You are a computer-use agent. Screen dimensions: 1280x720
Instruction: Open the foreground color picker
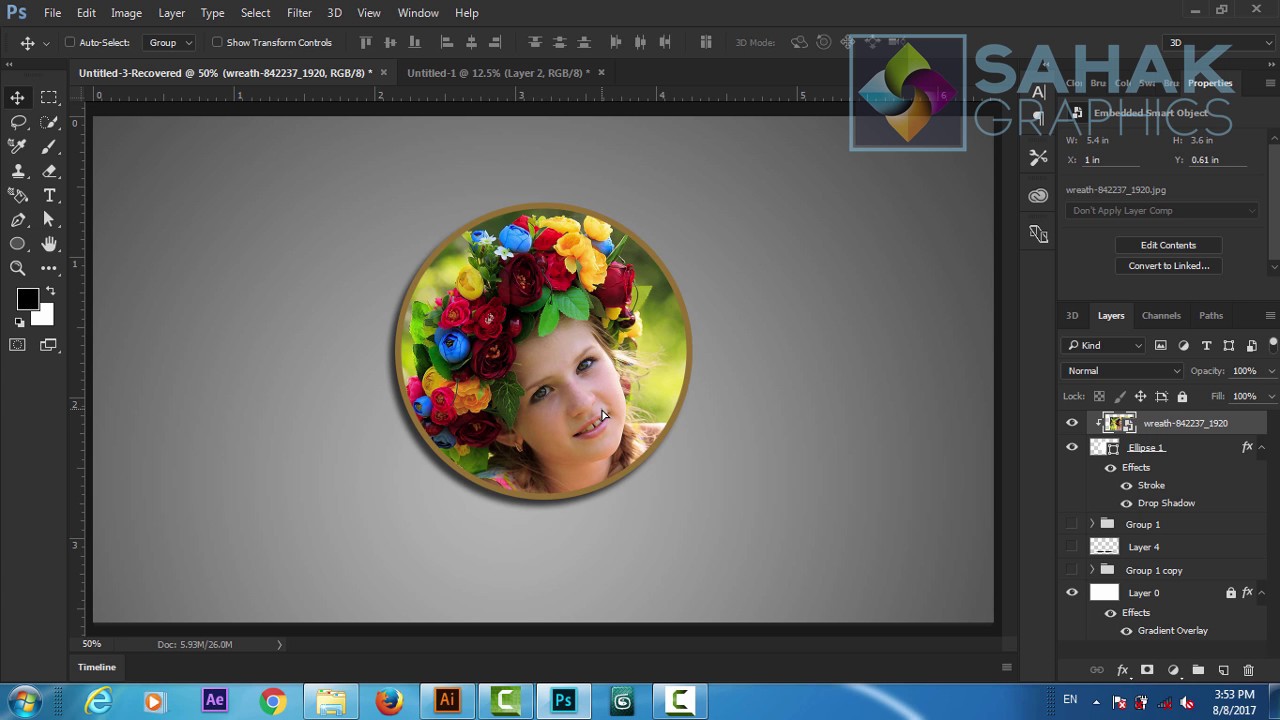pos(26,299)
